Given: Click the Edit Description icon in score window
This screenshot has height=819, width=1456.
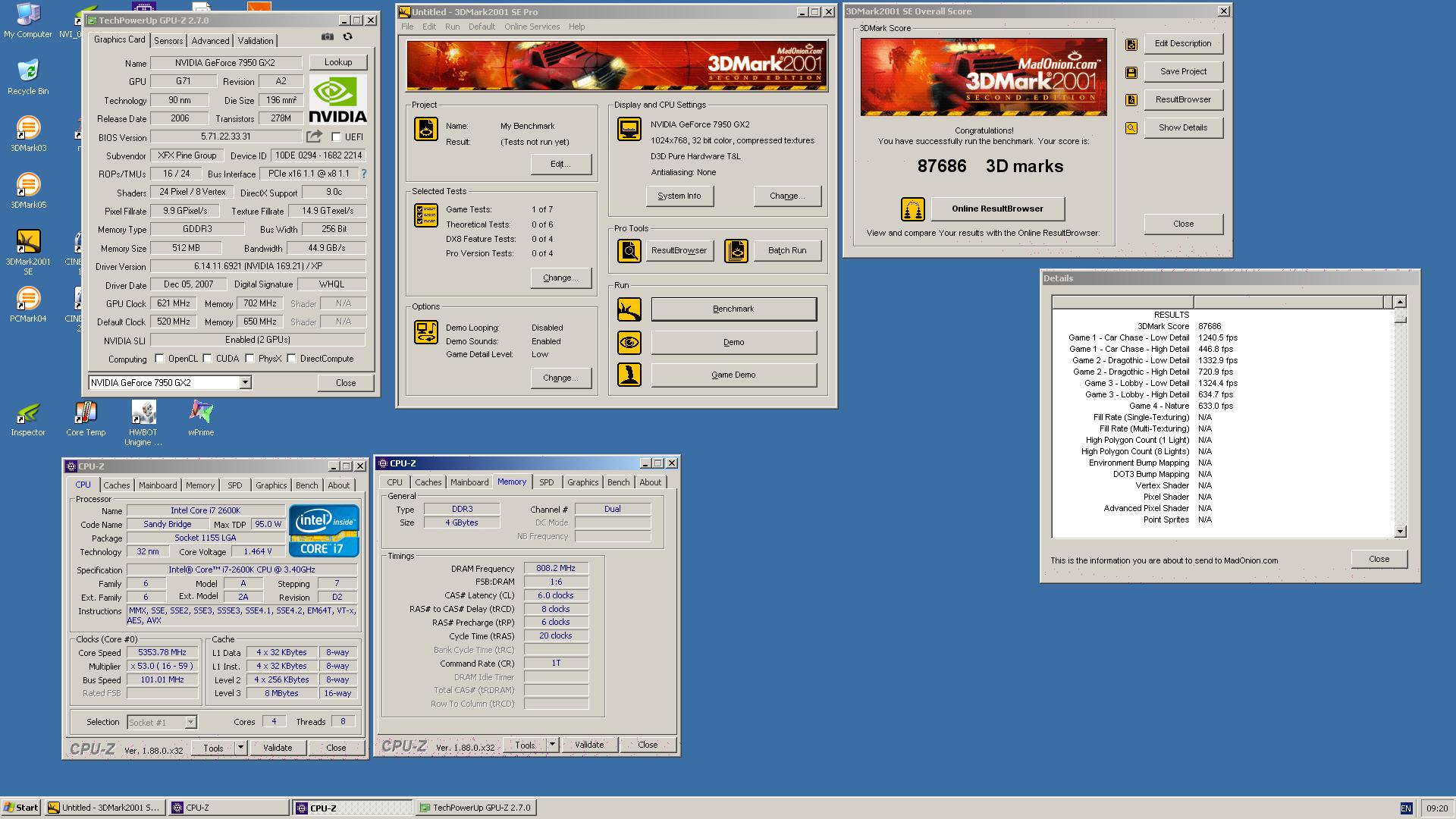Looking at the screenshot, I should (1131, 45).
